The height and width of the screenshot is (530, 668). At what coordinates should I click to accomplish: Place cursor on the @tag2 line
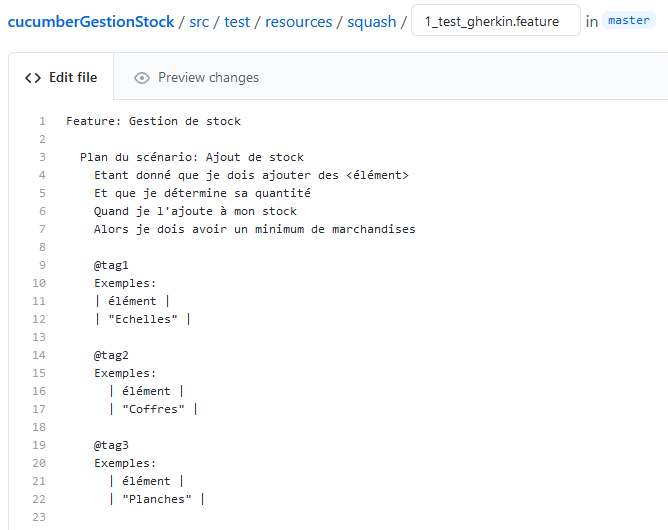pyautogui.click(x=112, y=355)
